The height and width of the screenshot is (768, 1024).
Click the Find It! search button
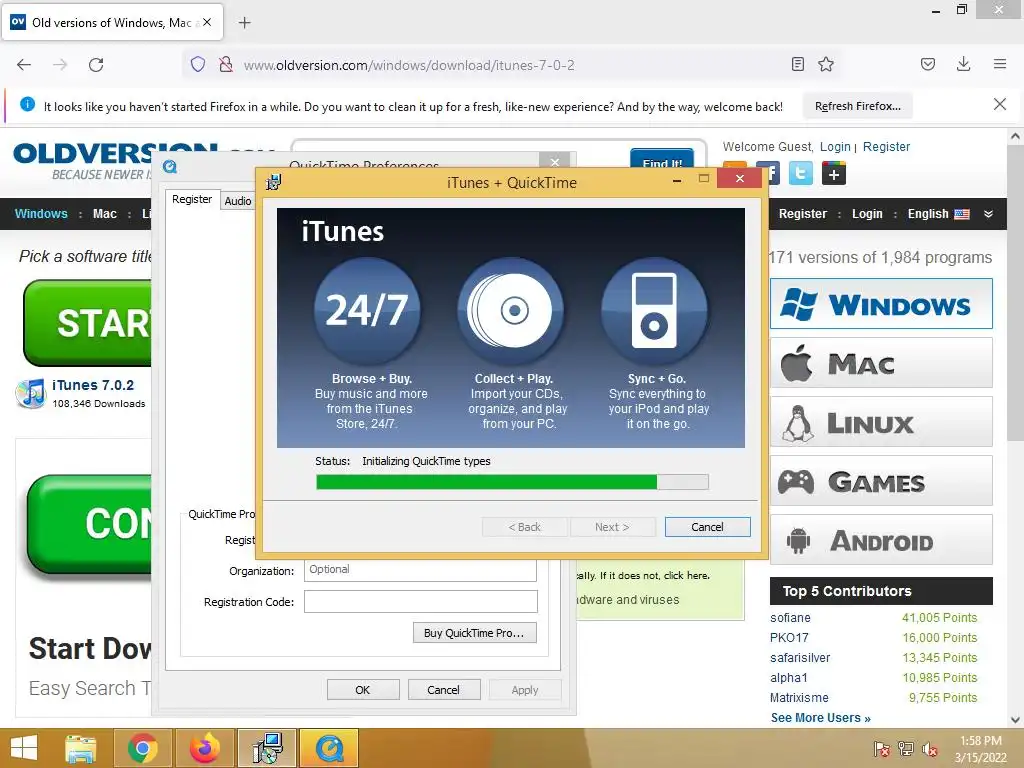(662, 161)
